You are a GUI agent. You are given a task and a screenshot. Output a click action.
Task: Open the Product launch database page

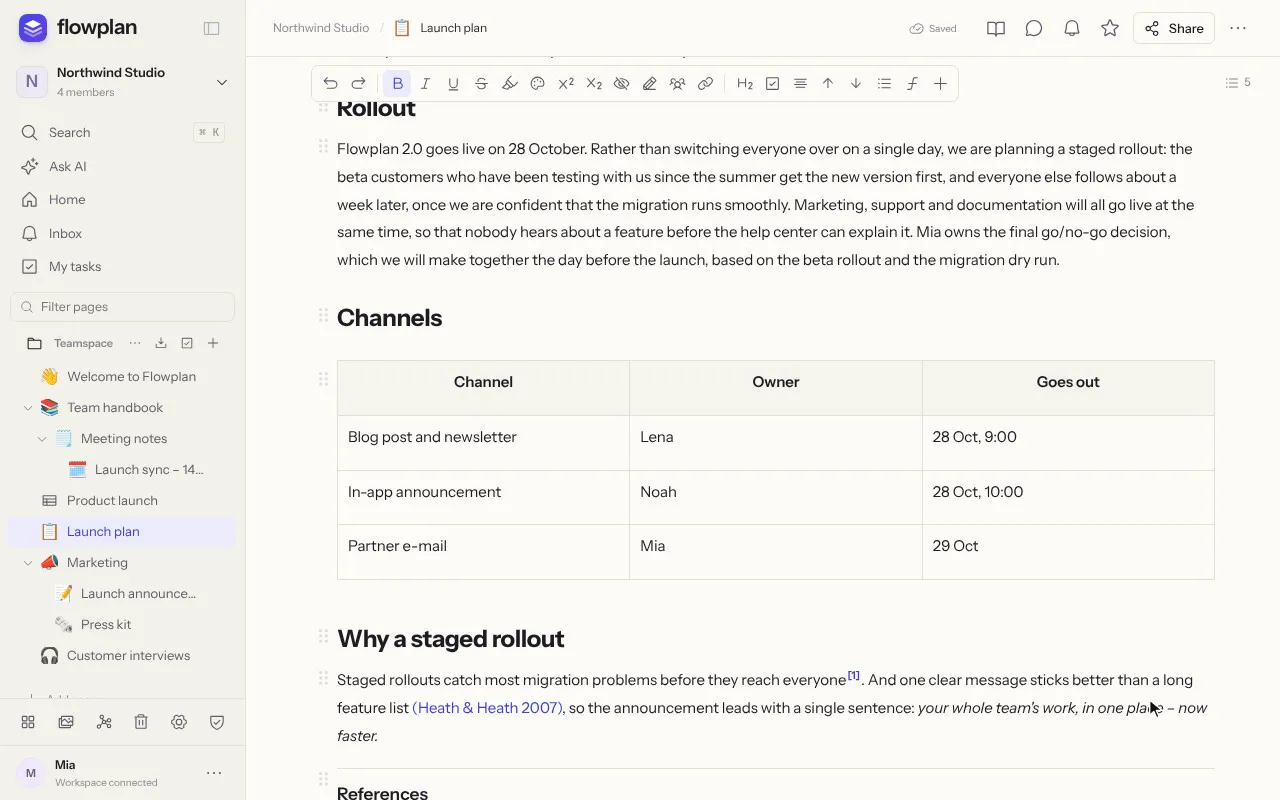112,500
